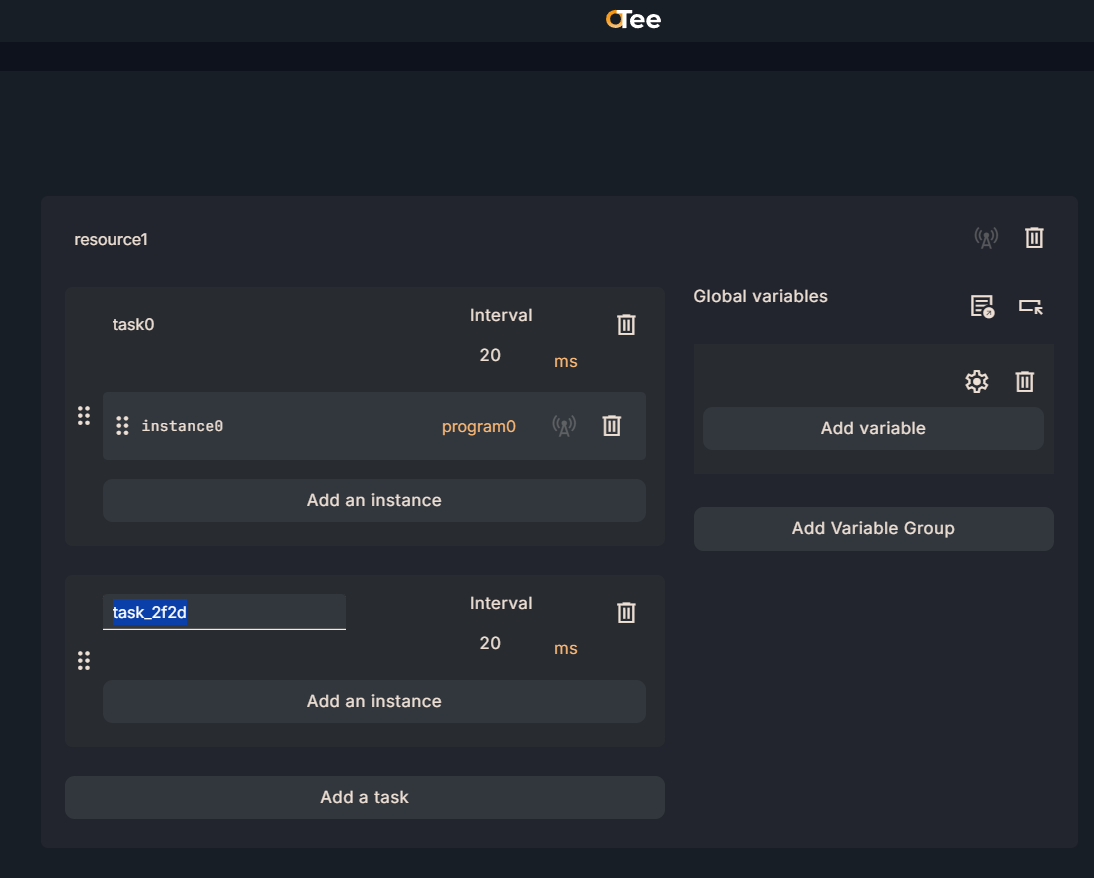The height and width of the screenshot is (878, 1094).
Task: Click the task0 outer drag handle
Action: pyautogui.click(x=84, y=416)
